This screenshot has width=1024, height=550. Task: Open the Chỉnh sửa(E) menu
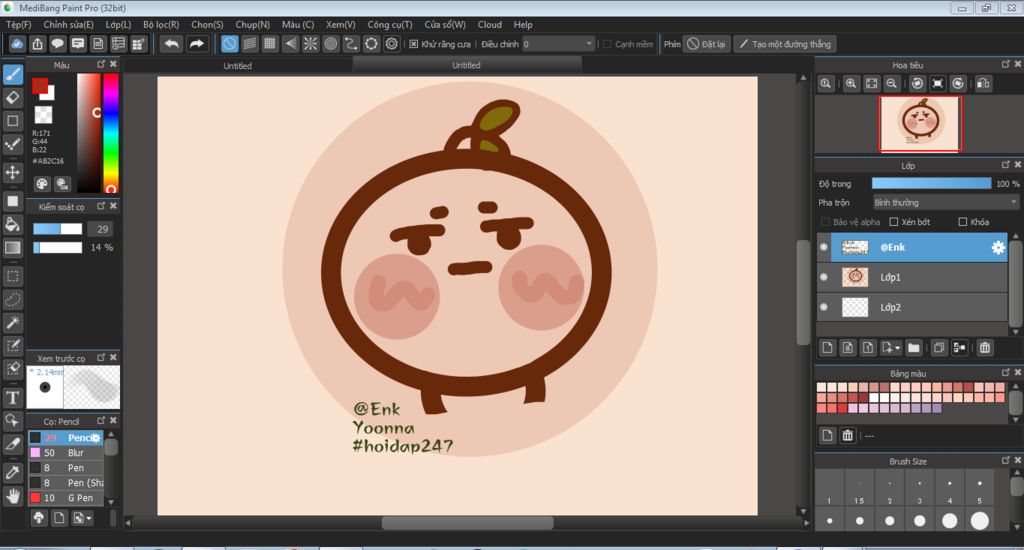coord(69,25)
